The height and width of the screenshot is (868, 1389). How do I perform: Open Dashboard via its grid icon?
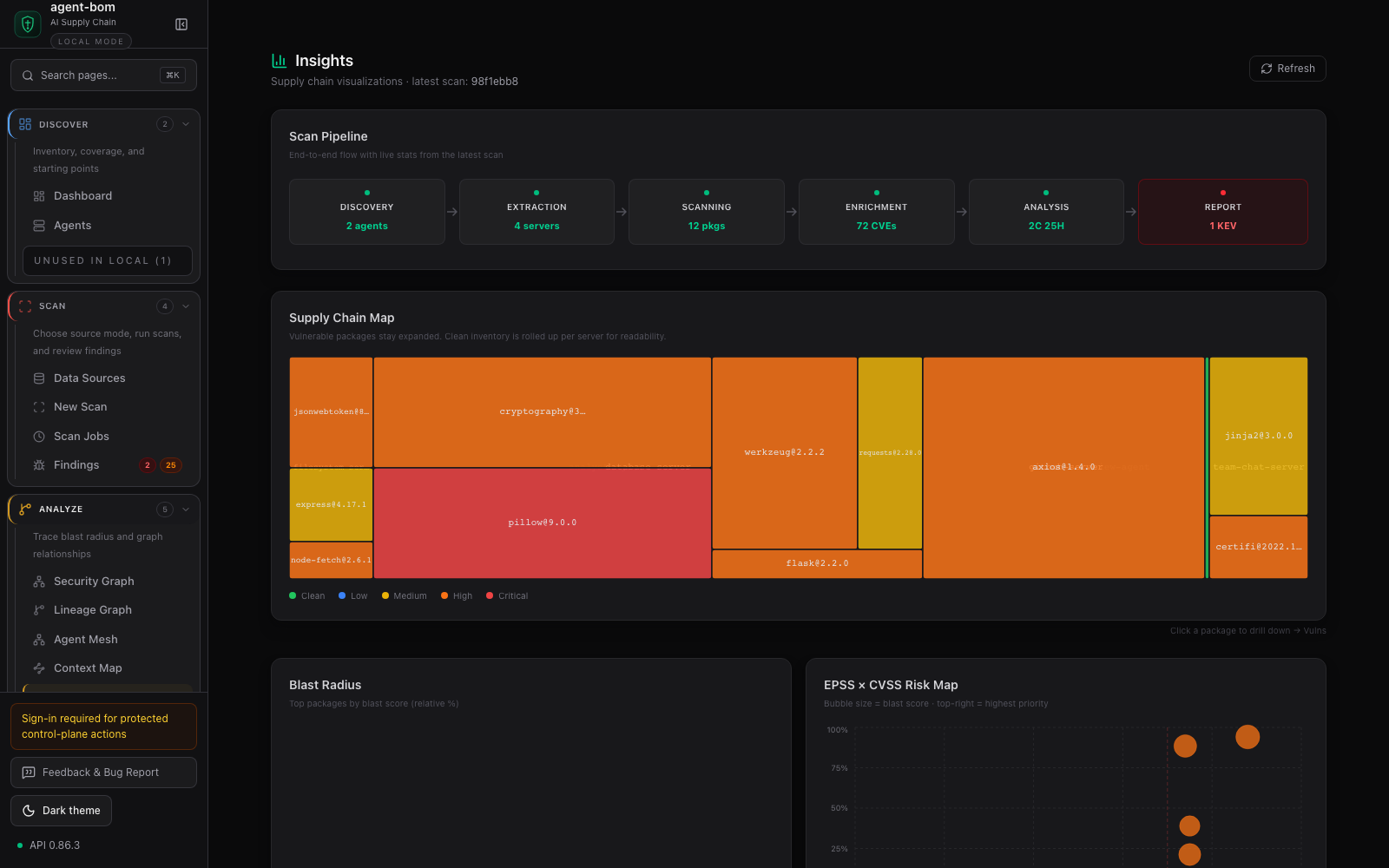coord(39,196)
